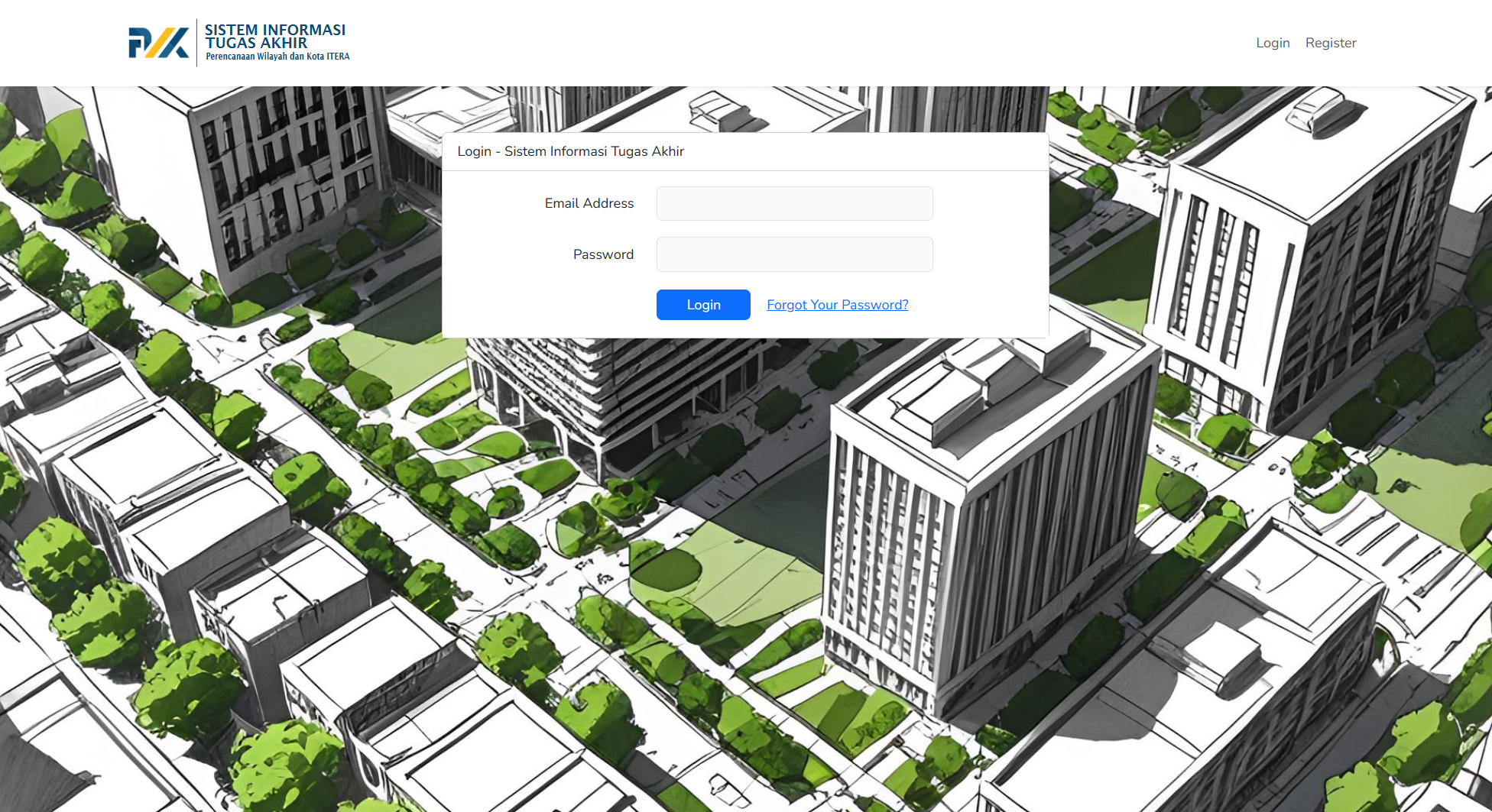
Task: Click the 'Login - Sistem Informasi Tugas Akhir' card header
Action: click(x=570, y=151)
